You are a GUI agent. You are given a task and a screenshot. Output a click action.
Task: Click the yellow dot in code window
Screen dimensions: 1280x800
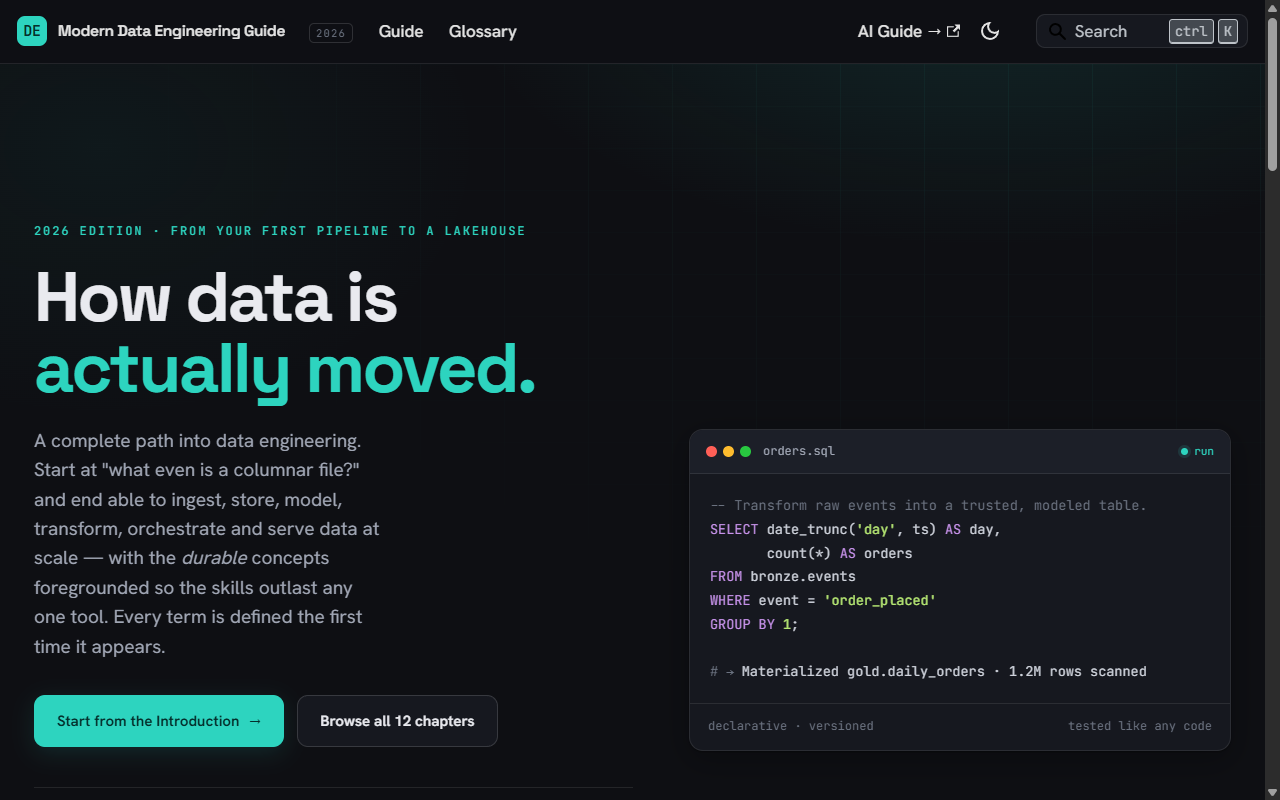click(x=729, y=452)
